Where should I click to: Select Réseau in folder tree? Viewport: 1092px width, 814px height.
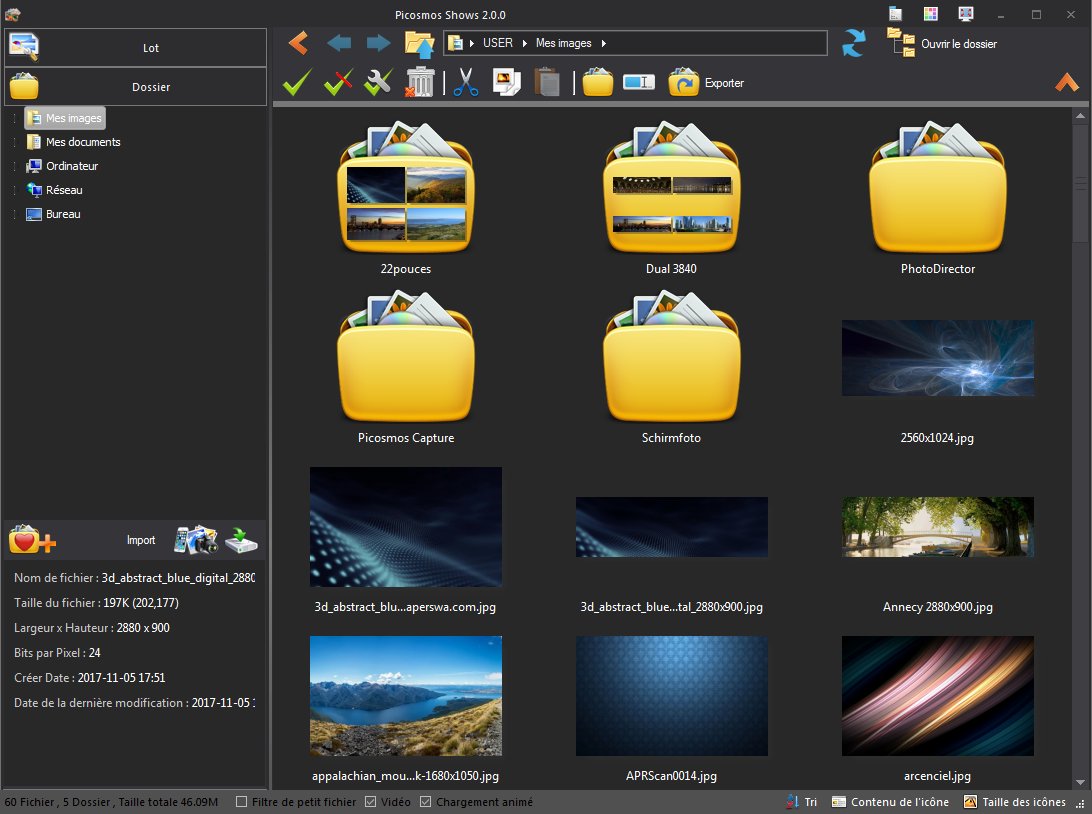[54, 190]
